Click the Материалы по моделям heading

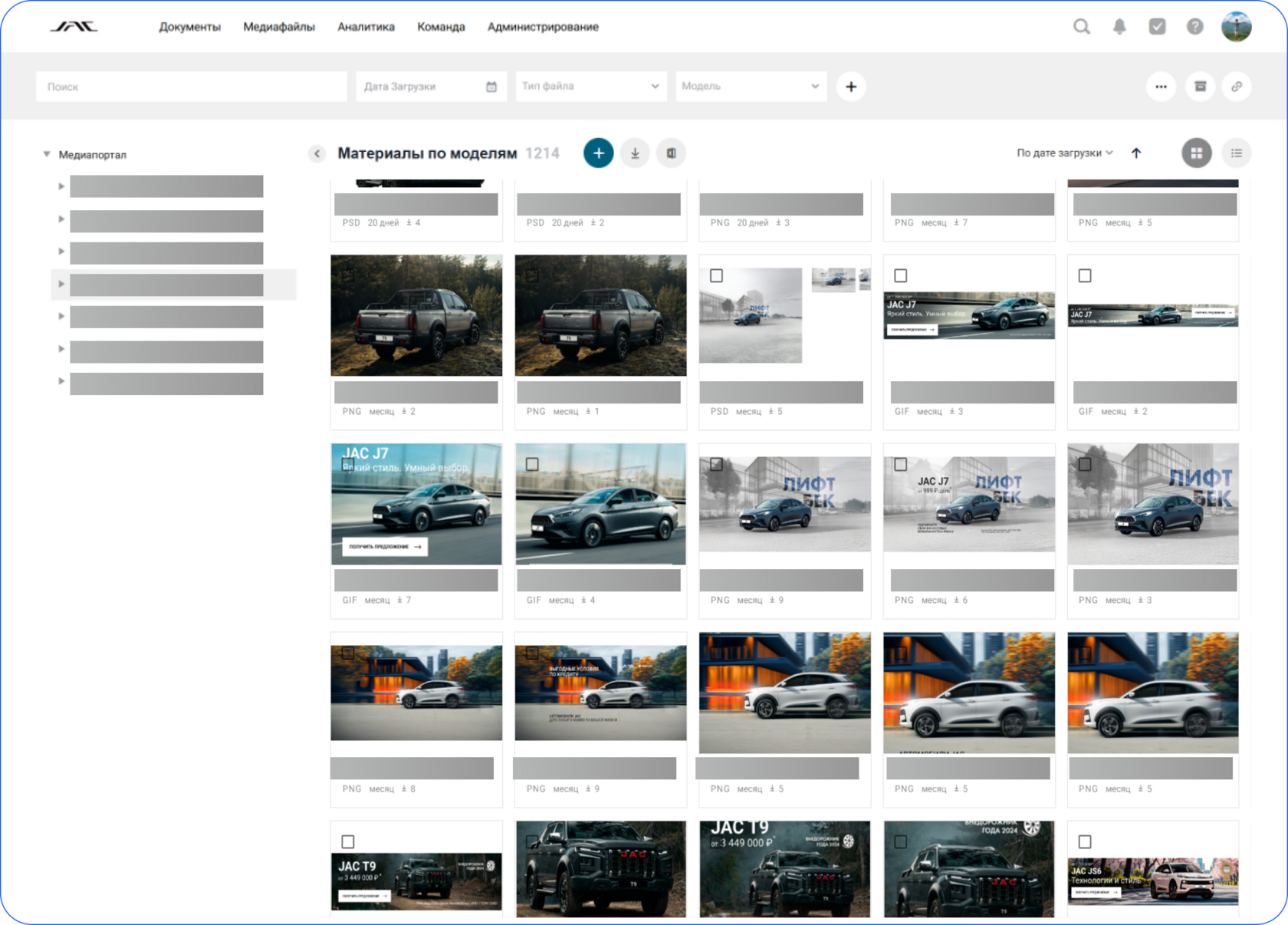[x=427, y=153]
